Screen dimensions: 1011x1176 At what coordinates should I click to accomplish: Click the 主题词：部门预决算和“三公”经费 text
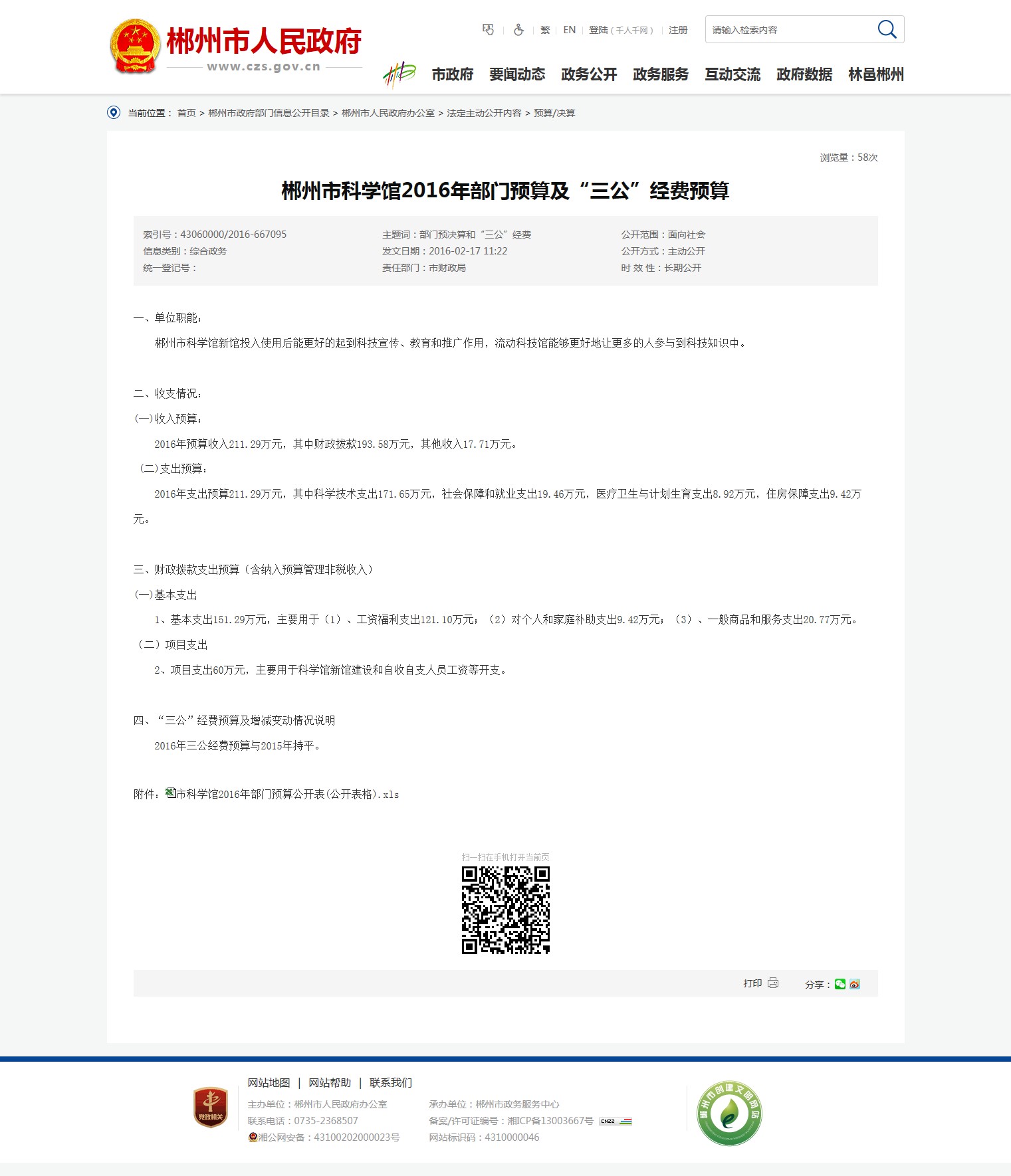coord(457,235)
